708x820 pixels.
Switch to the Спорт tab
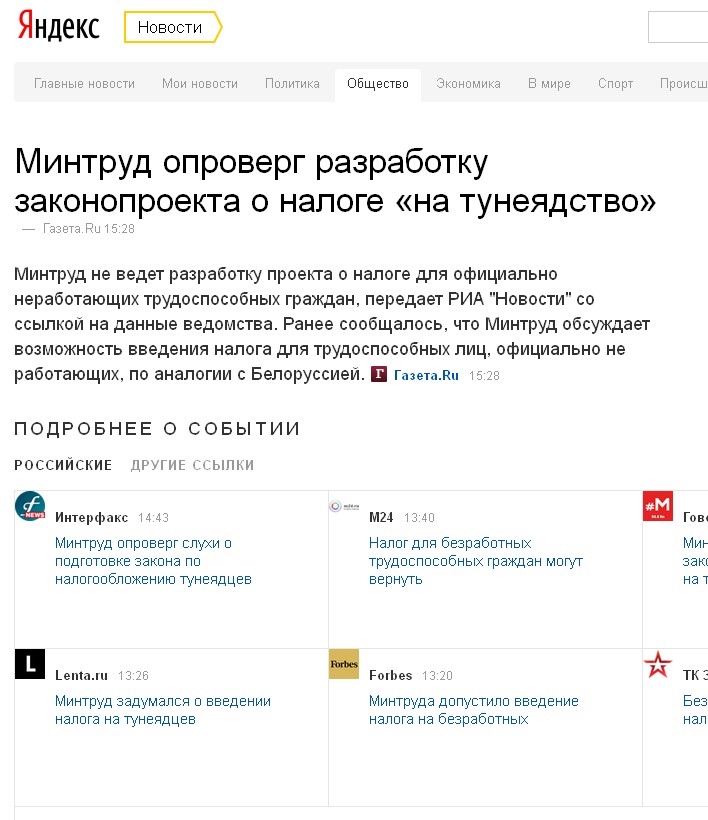tap(615, 84)
